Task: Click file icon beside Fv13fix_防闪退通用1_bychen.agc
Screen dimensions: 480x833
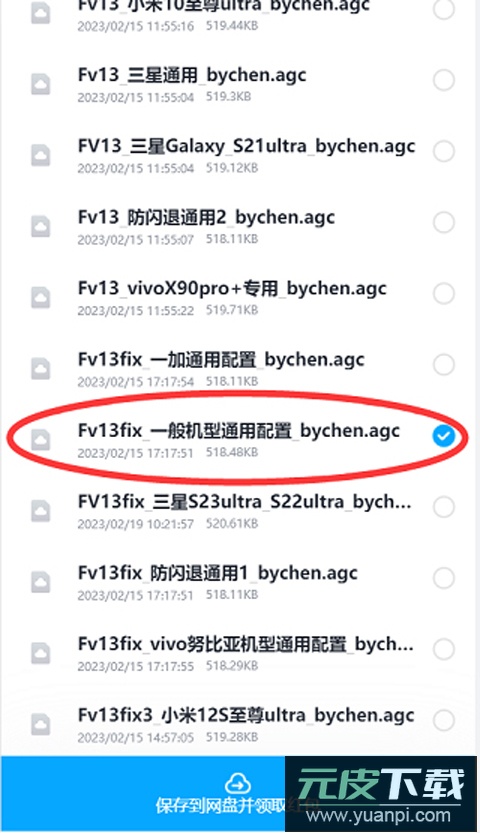Action: click(x=40, y=582)
